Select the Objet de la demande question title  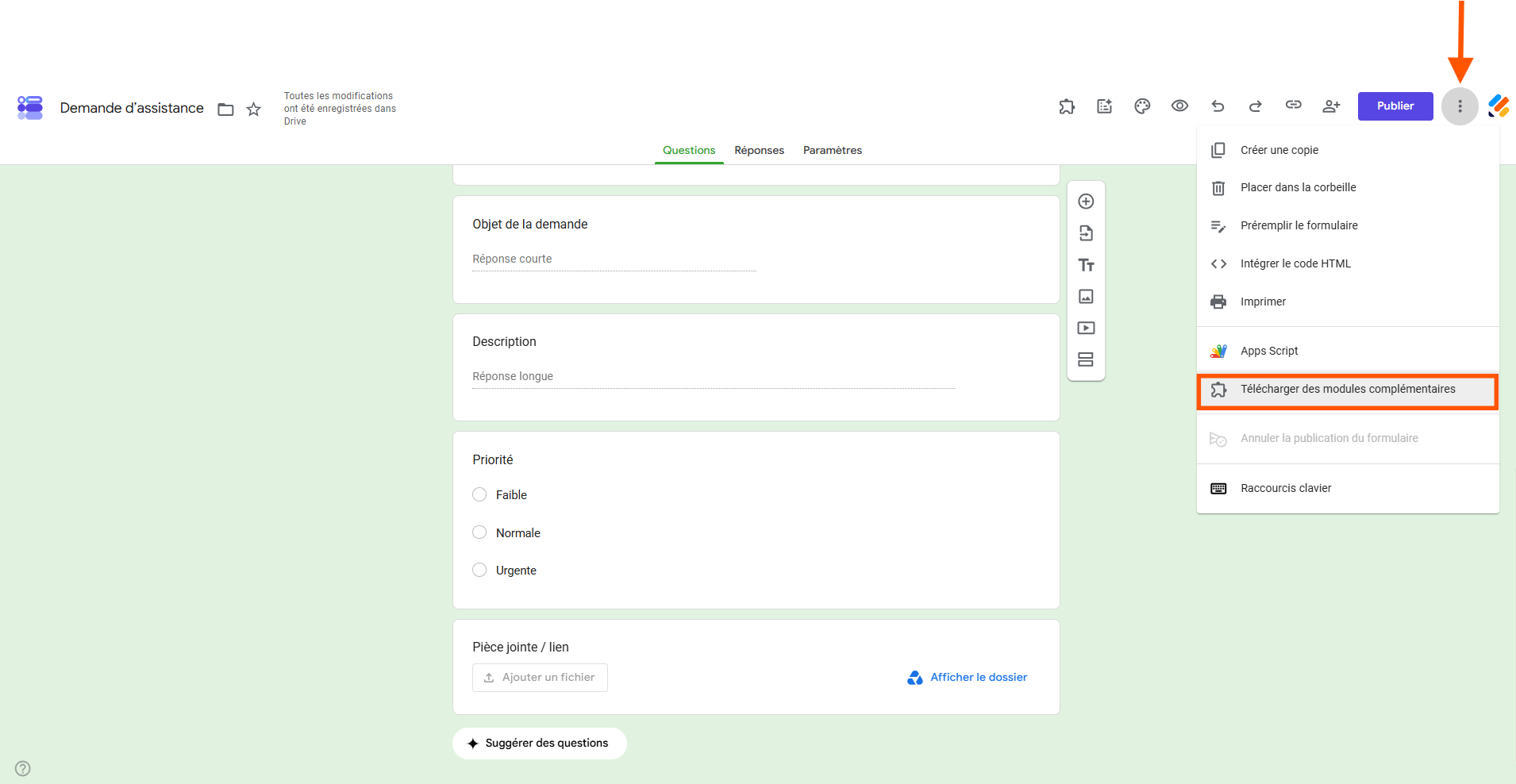point(530,225)
